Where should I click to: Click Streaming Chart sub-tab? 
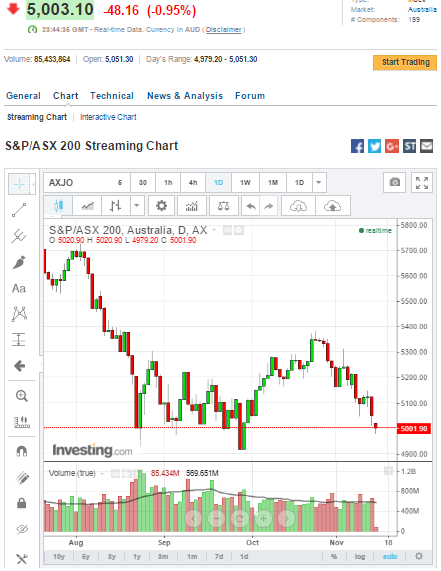pyautogui.click(x=37, y=117)
